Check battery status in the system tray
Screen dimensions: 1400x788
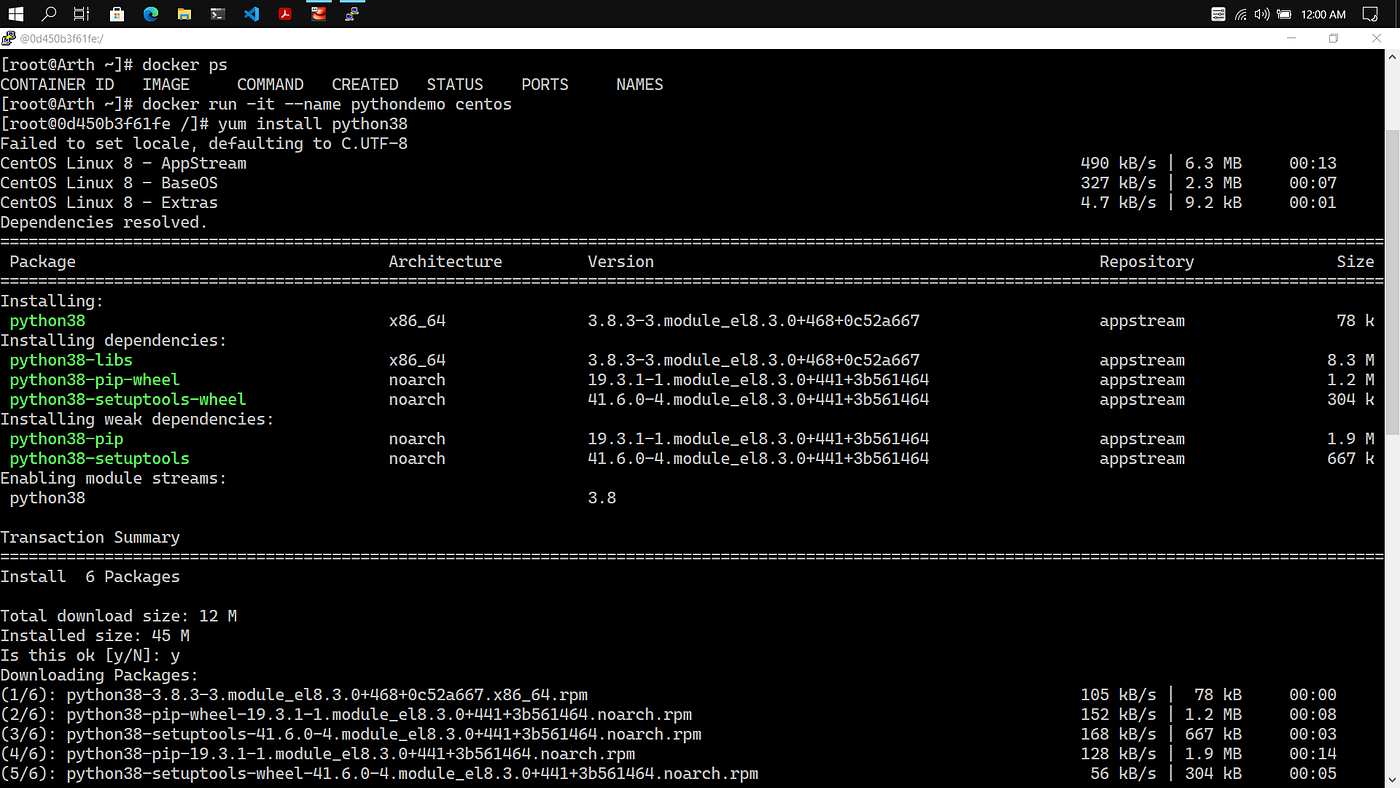click(1284, 14)
